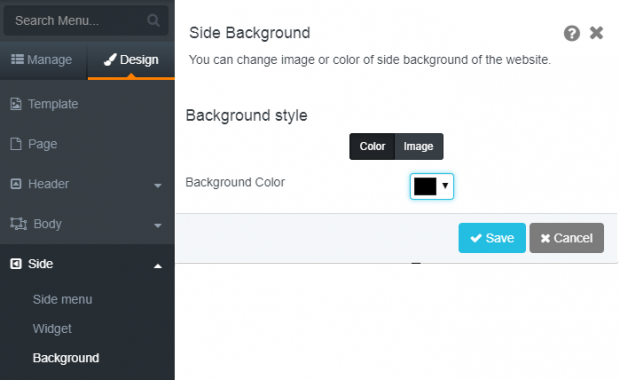Click the Page document icon

[x=16, y=144]
